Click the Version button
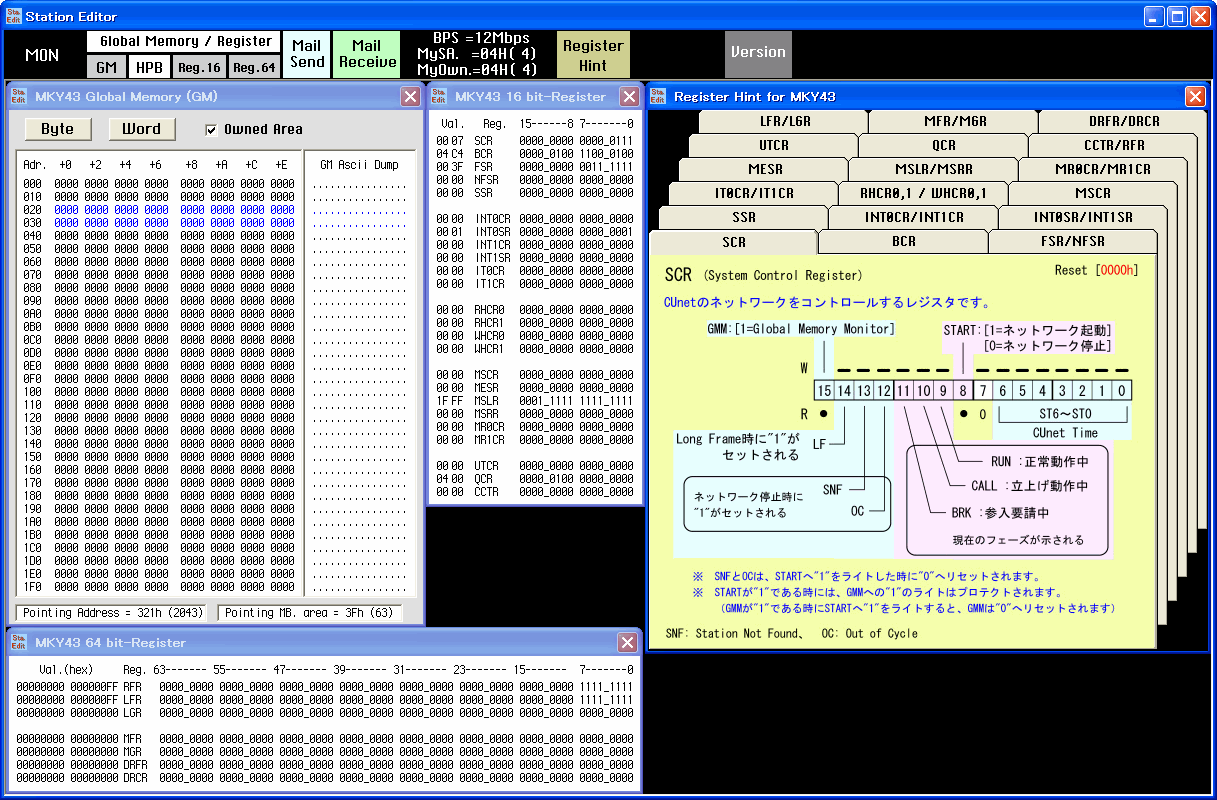The width and height of the screenshot is (1217, 800). coord(758,54)
